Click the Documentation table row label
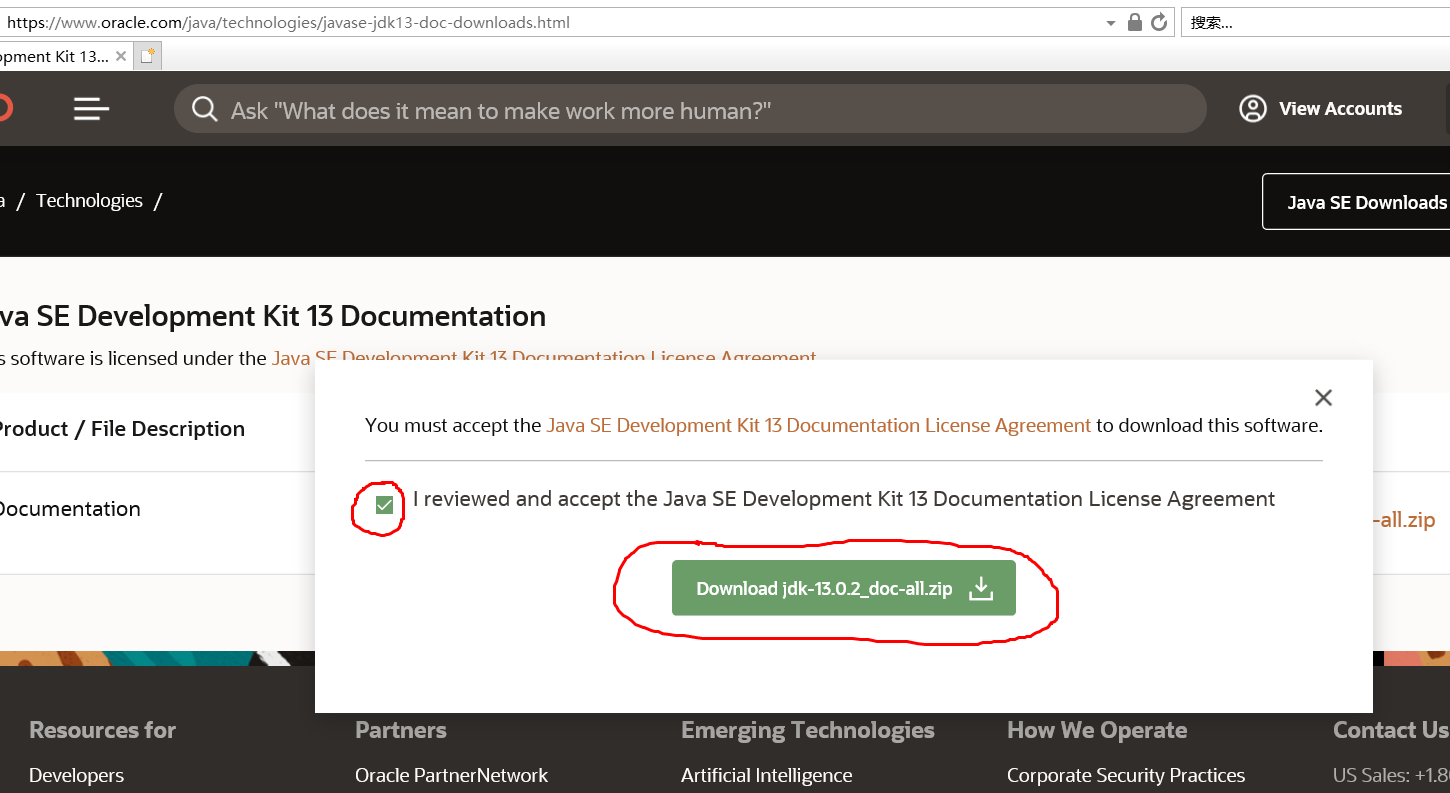The height and width of the screenshot is (793, 1450). [x=69, y=509]
